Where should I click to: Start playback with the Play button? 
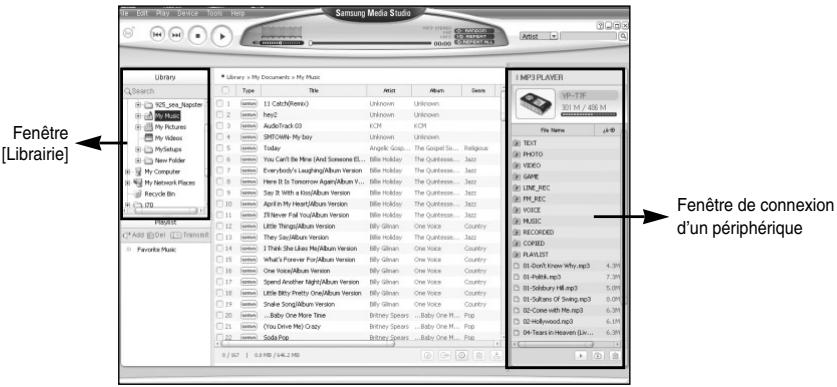(x=222, y=36)
